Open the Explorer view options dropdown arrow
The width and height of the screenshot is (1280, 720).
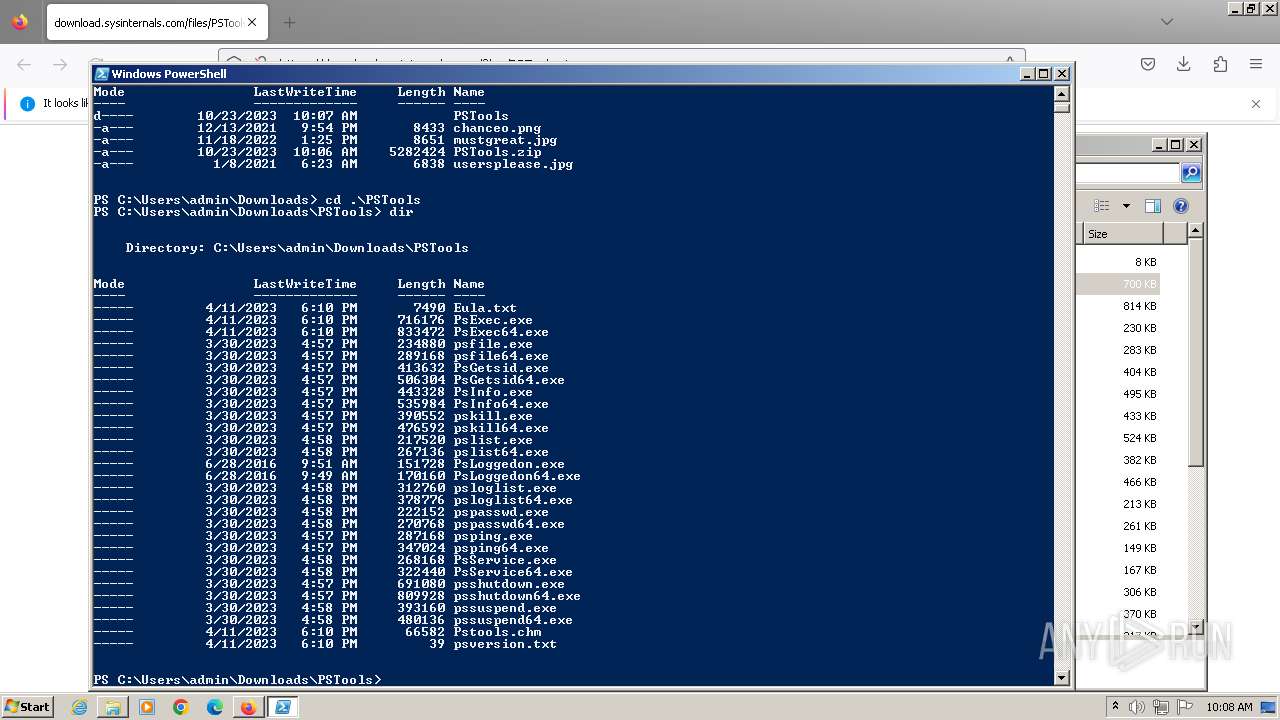coord(1126,206)
